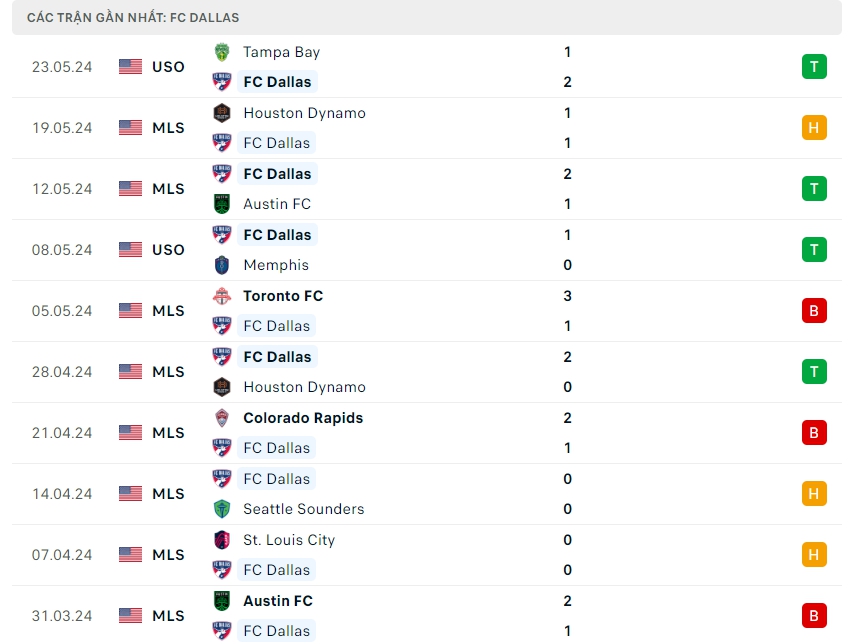Click the Colorado Rapids team crest icon
The width and height of the screenshot is (855, 644).
coord(222,418)
